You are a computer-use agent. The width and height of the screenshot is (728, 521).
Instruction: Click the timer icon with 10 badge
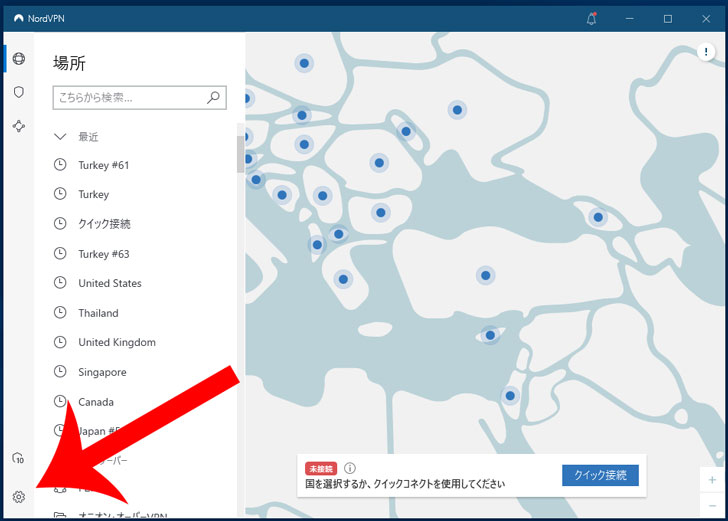[x=18, y=458]
